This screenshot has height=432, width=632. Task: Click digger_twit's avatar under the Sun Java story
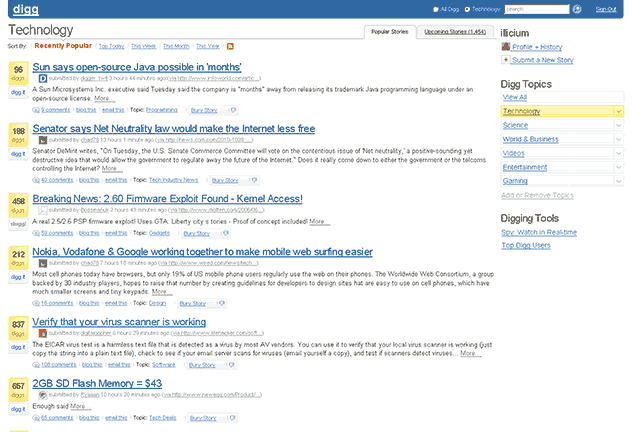(x=43, y=78)
